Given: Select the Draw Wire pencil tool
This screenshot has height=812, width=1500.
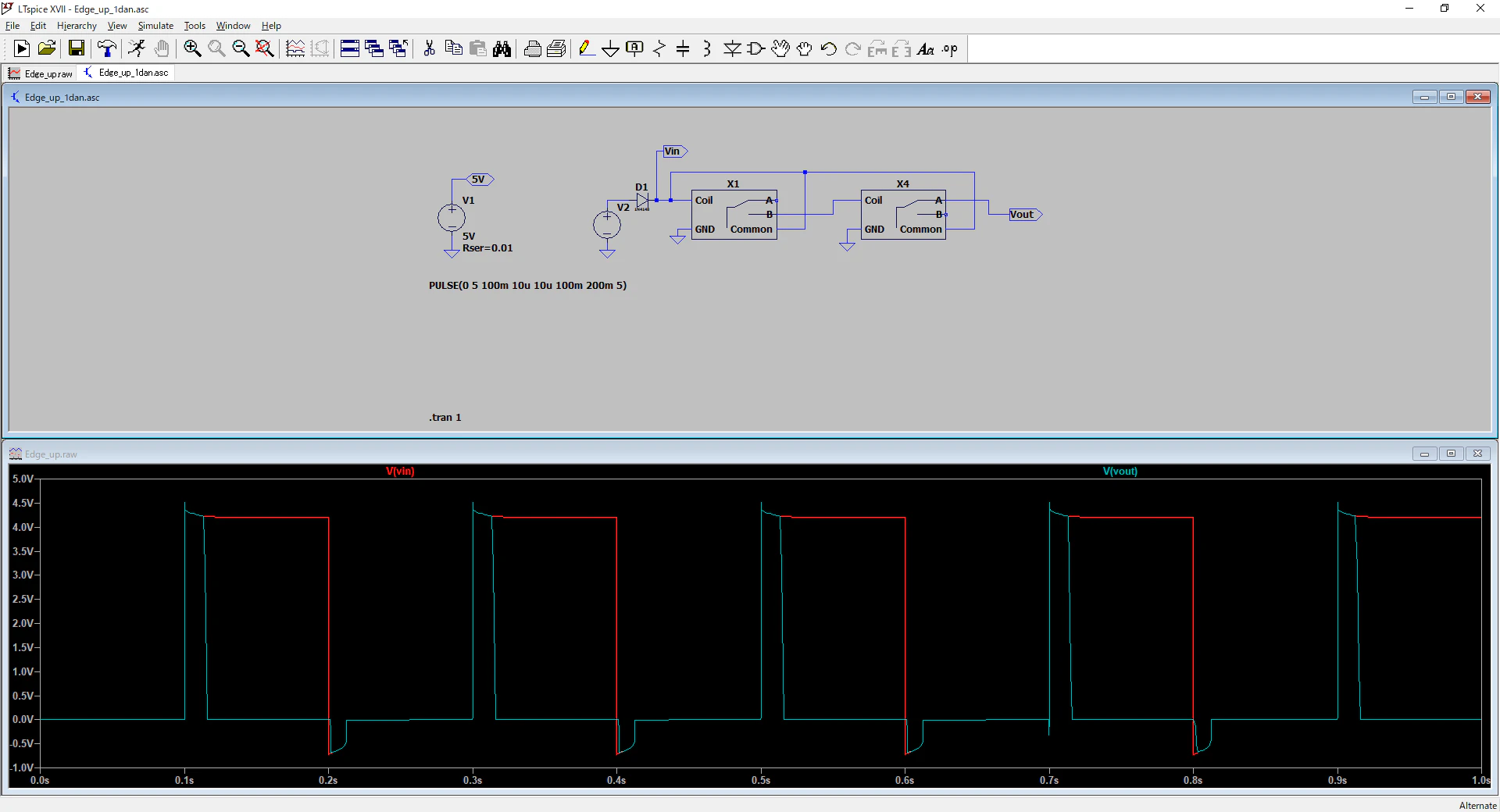Looking at the screenshot, I should click(x=586, y=49).
